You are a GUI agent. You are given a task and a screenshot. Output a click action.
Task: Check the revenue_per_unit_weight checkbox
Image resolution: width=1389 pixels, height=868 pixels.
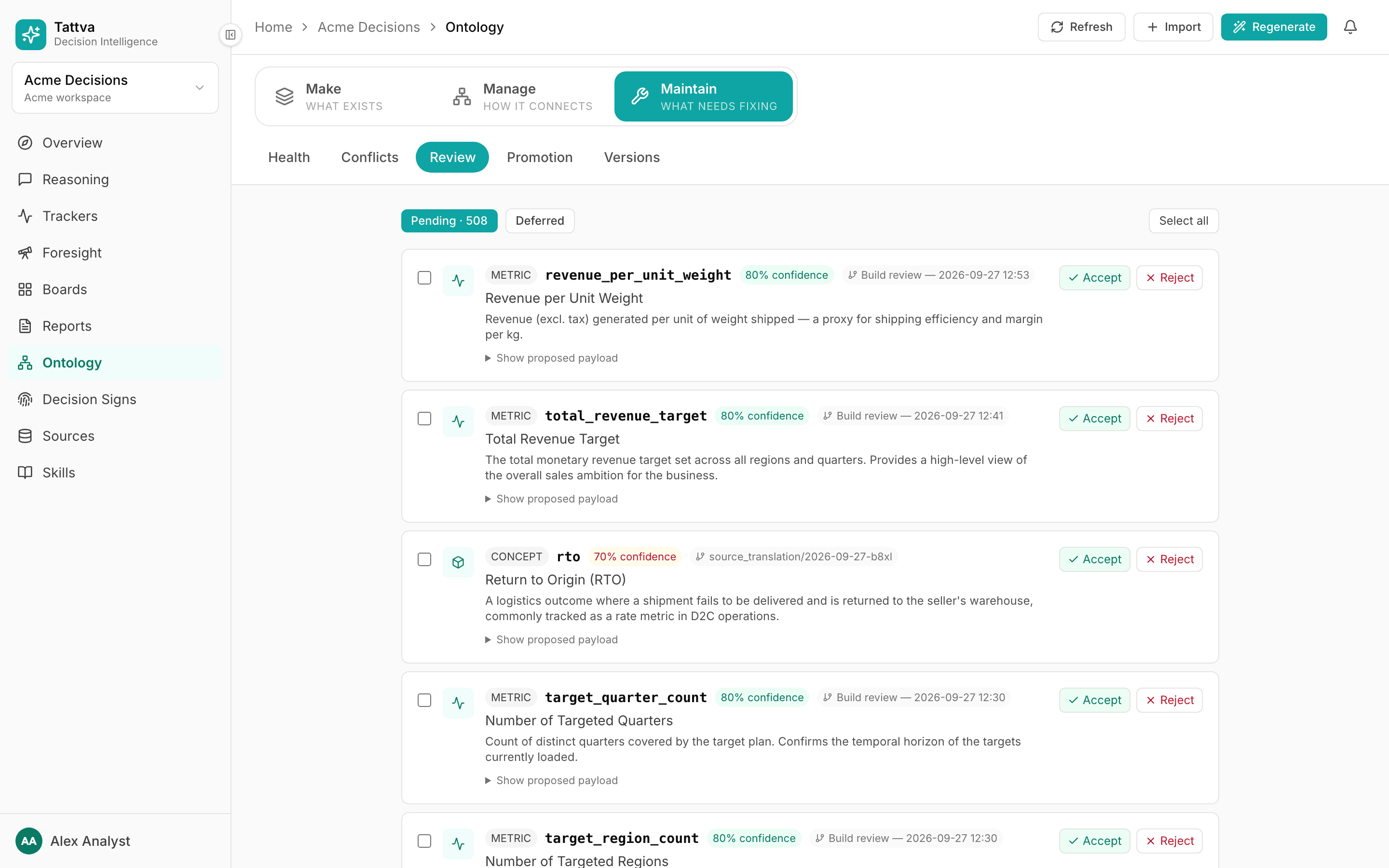(424, 278)
